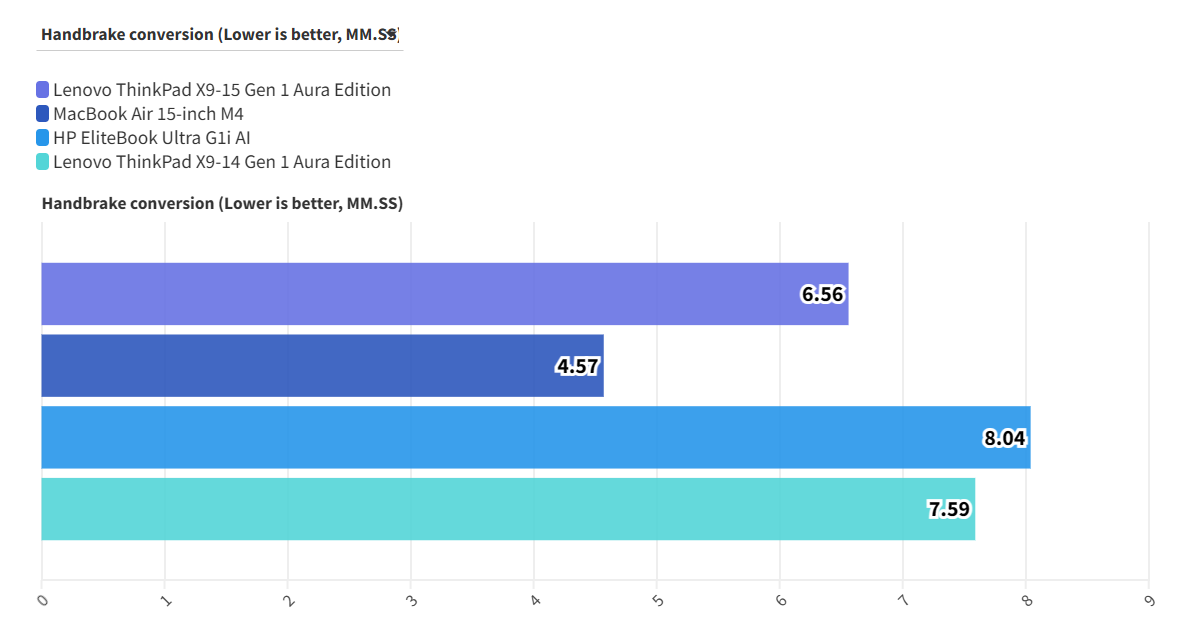The height and width of the screenshot is (636, 1194).
Task: Click the dropdown arrow beside Handbrake conversion
Action: point(393,34)
